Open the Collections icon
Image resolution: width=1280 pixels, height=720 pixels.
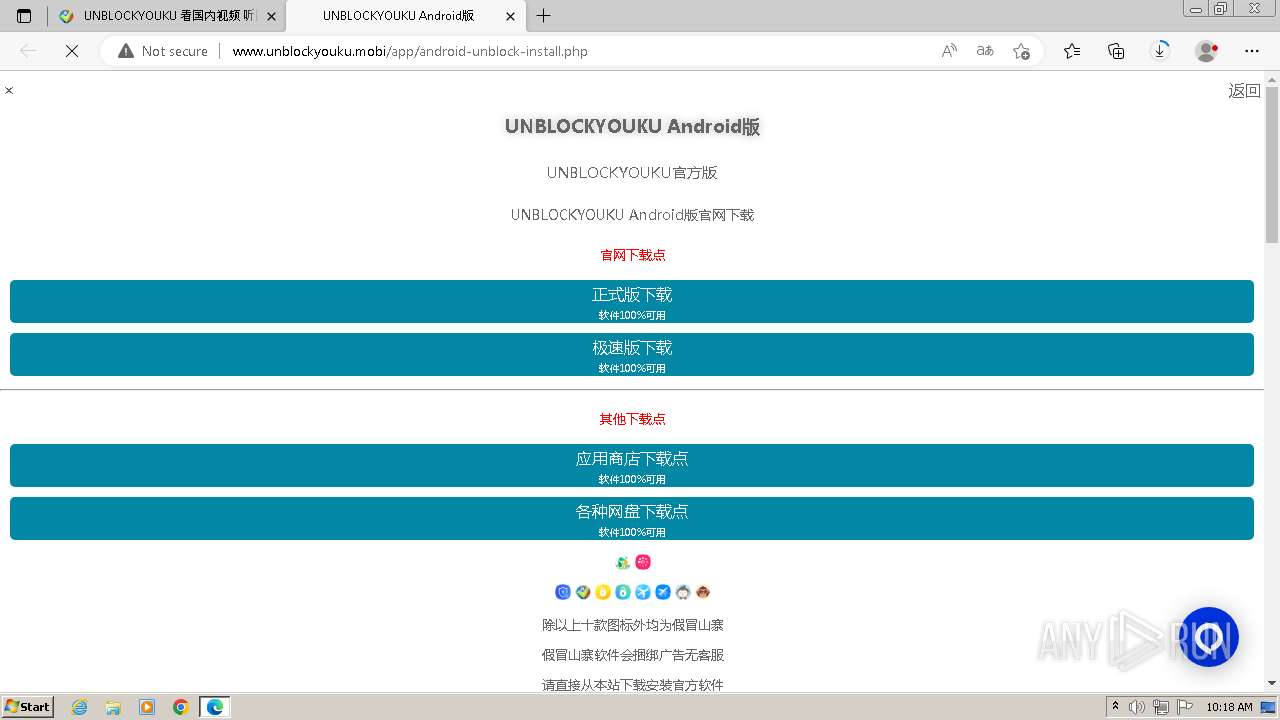[1116, 51]
